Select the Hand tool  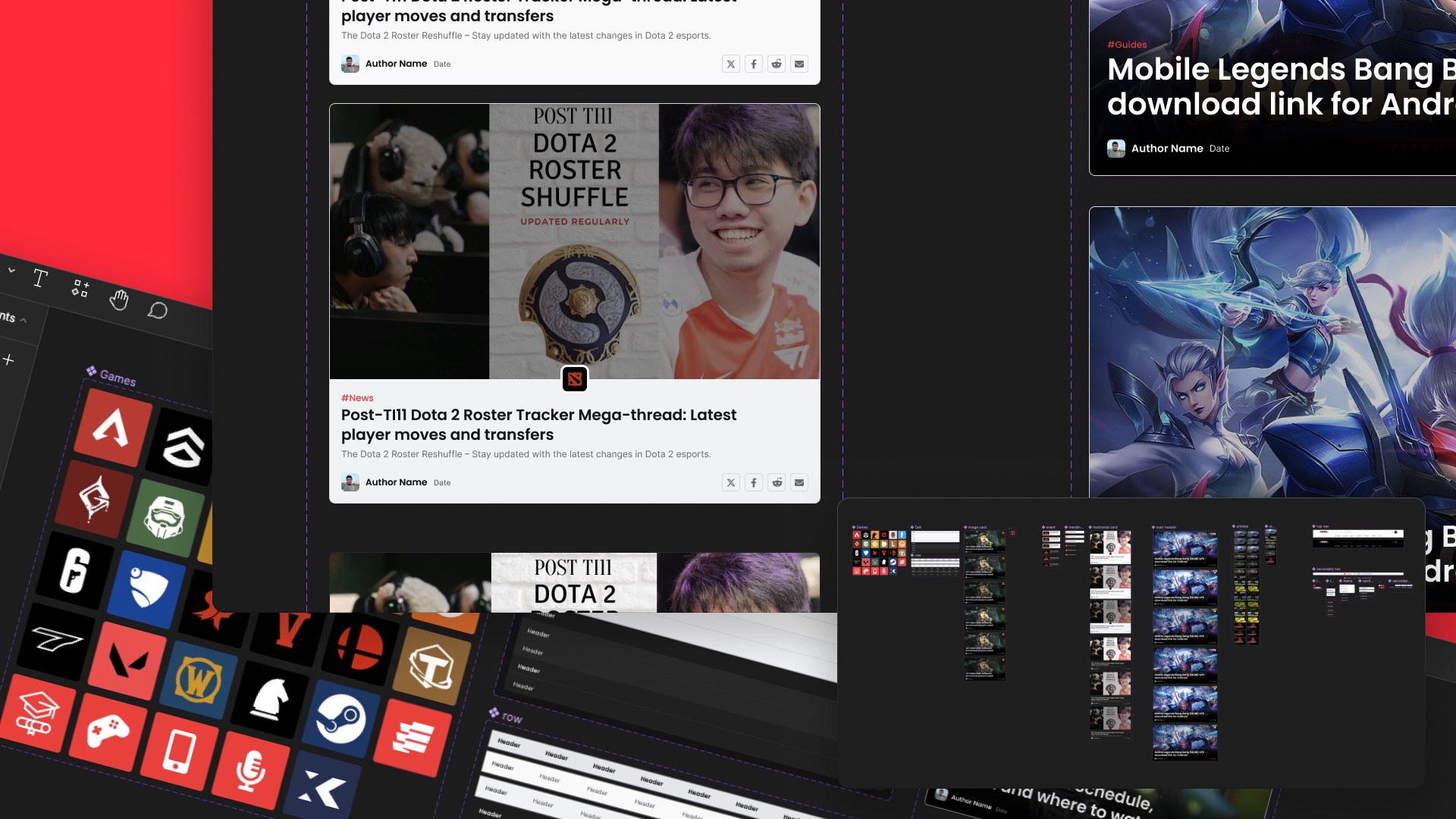118,300
